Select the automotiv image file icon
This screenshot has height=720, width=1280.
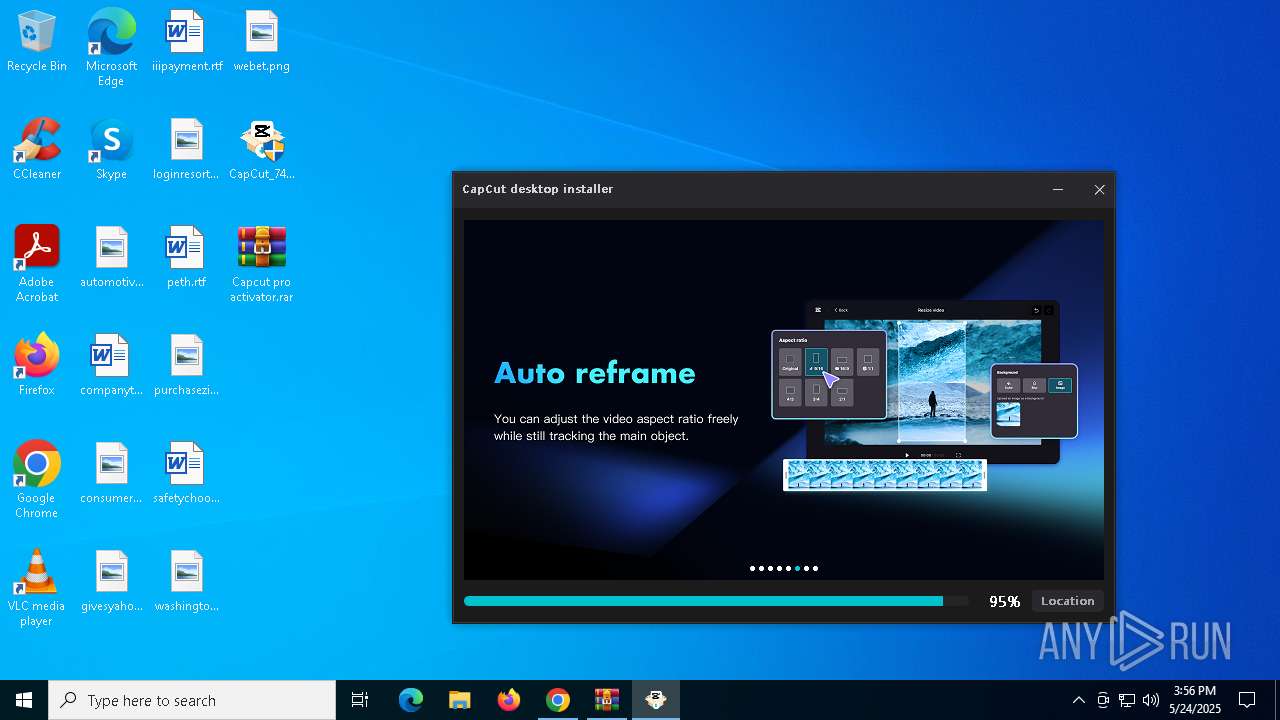(x=111, y=258)
